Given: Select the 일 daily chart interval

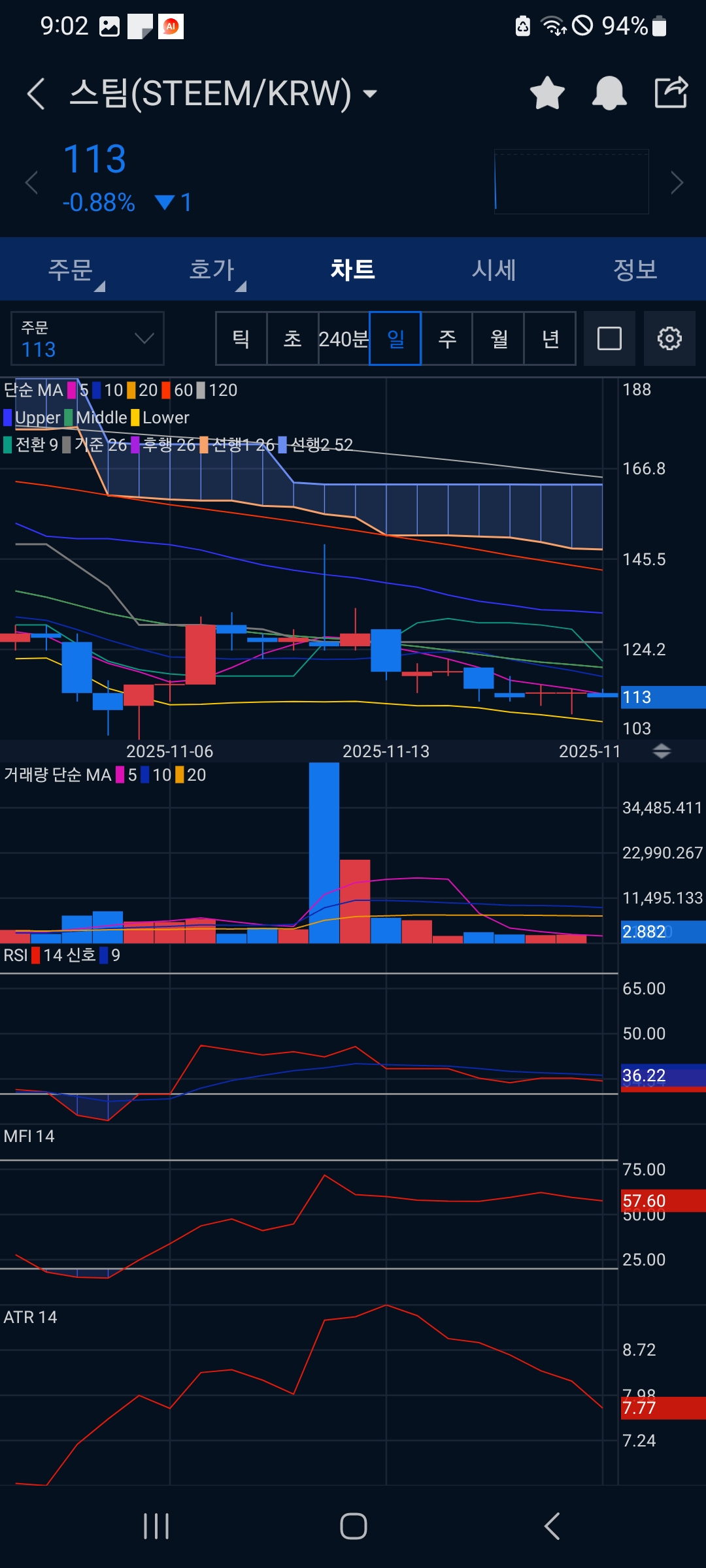Looking at the screenshot, I should click(x=395, y=338).
